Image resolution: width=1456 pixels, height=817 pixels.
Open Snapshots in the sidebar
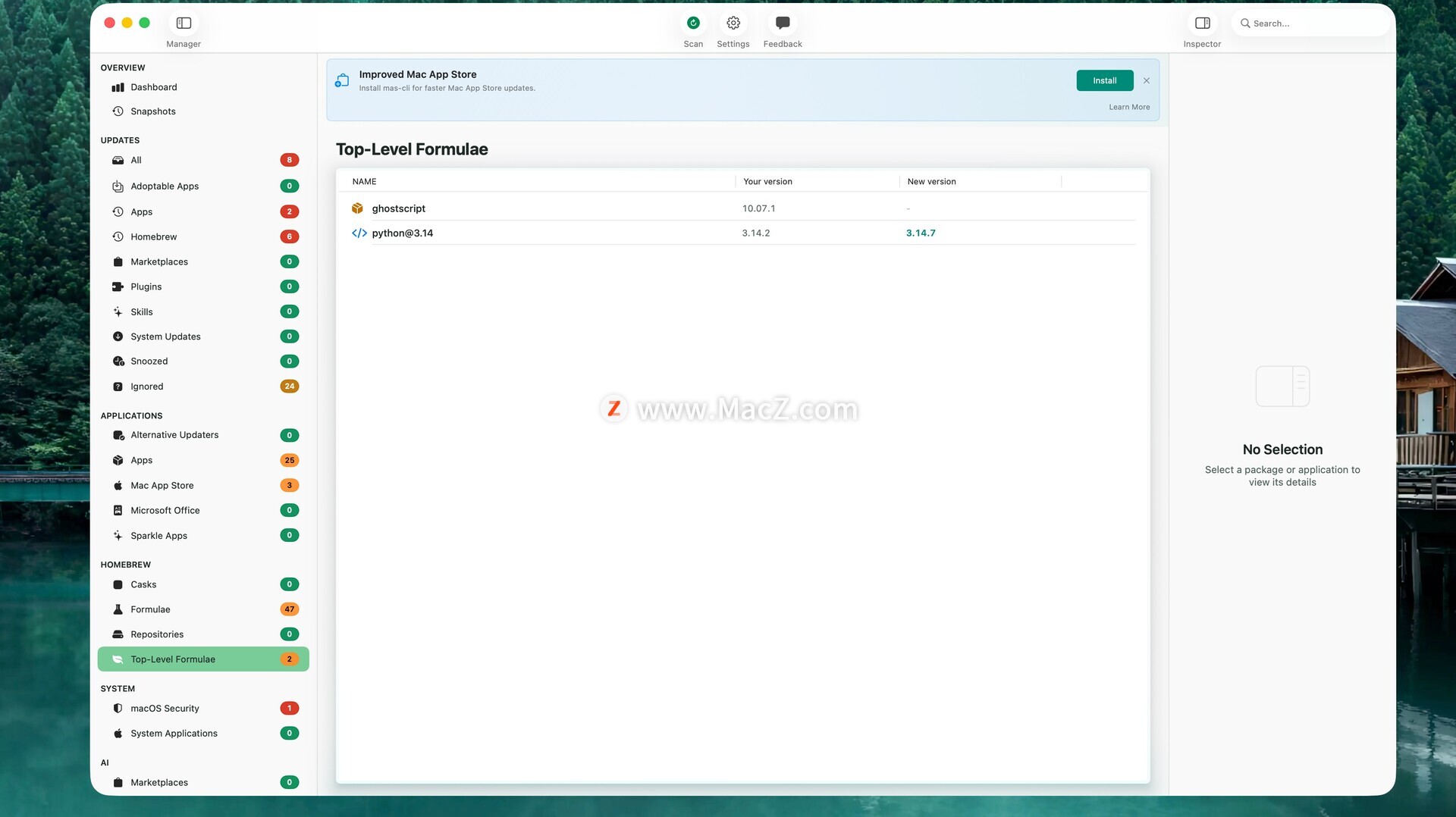click(x=203, y=111)
